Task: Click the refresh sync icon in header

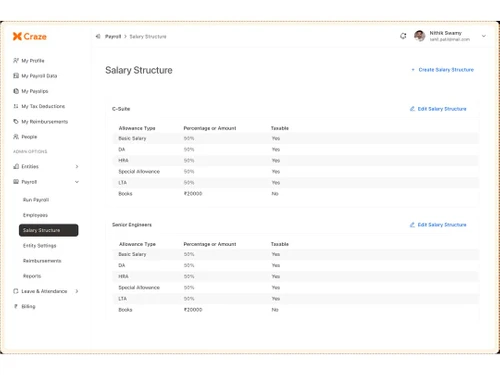Action: coord(403,36)
